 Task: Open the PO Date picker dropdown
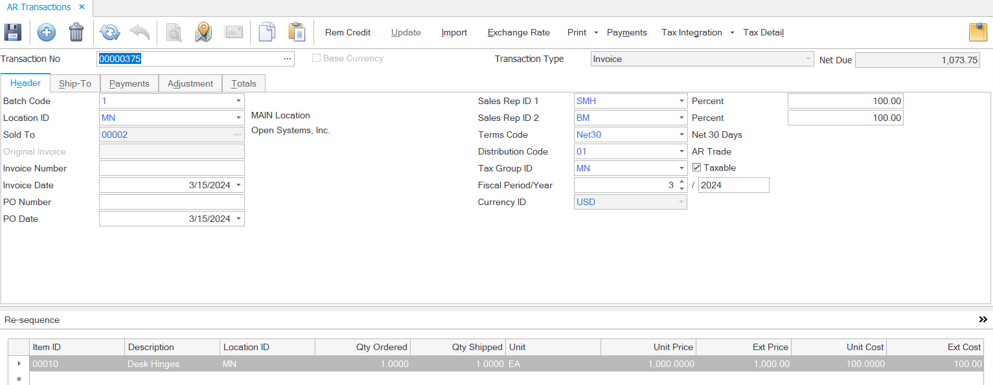[x=239, y=218]
